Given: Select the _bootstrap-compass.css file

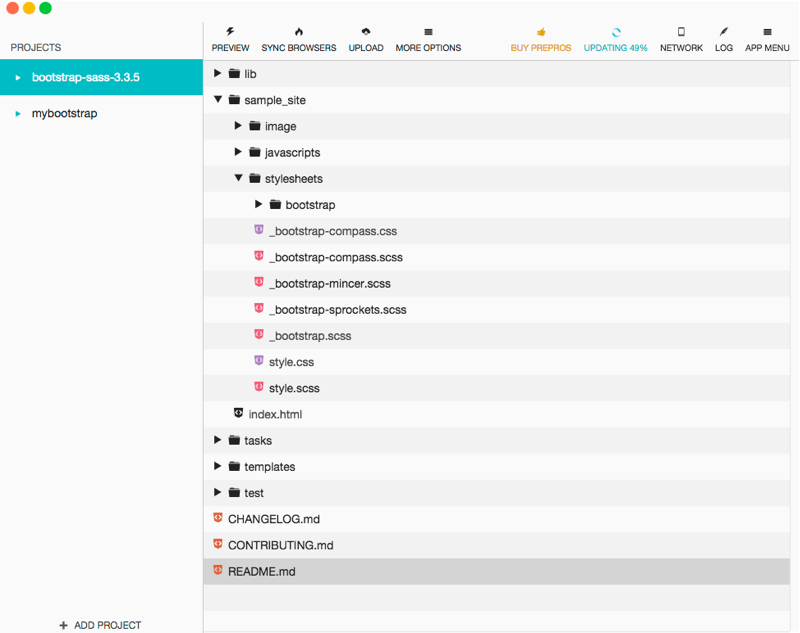Looking at the screenshot, I should [x=497, y=231].
